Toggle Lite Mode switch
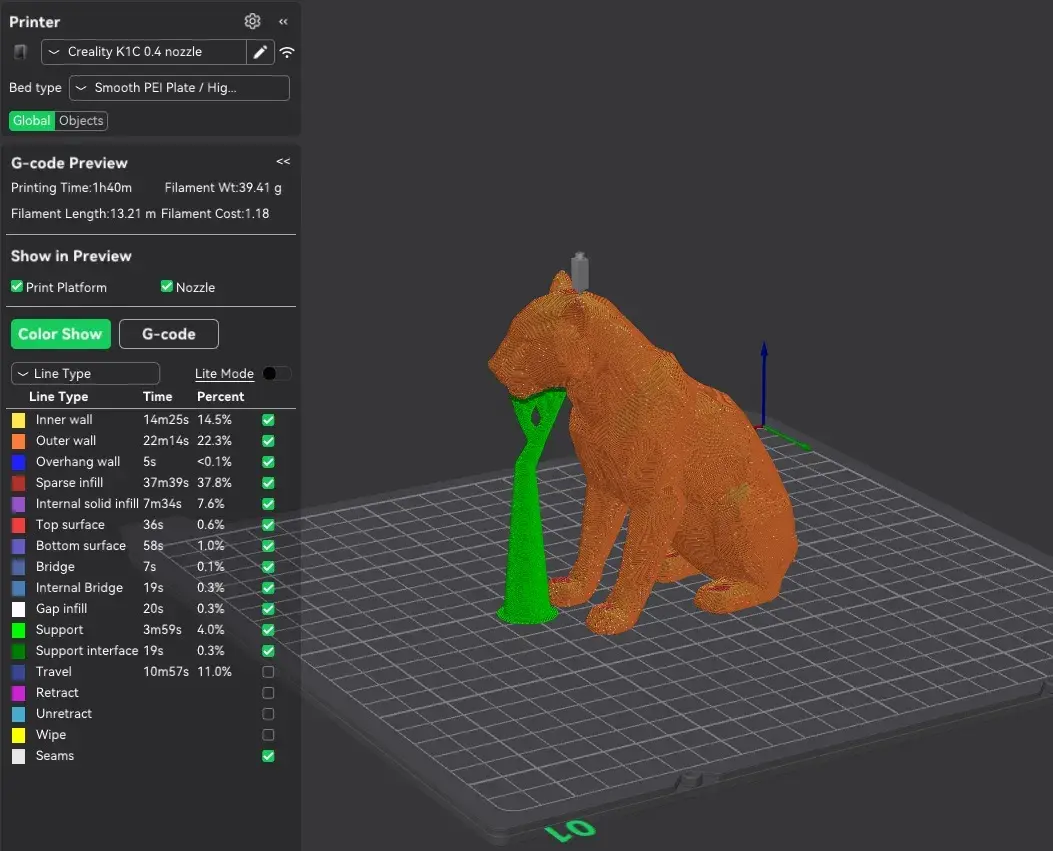The width and height of the screenshot is (1053, 851). [276, 373]
